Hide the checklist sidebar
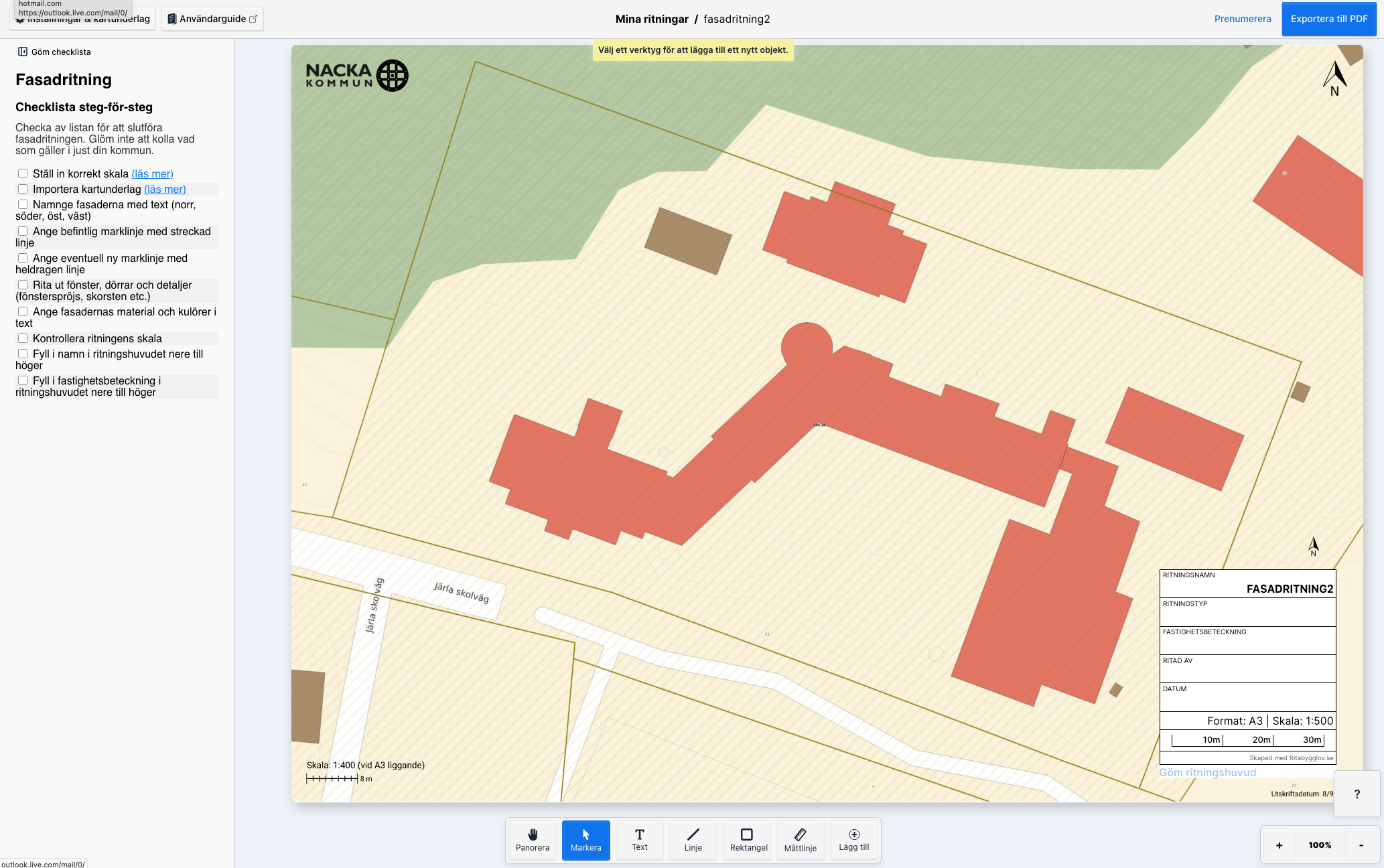Image resolution: width=1384 pixels, height=868 pixels. click(x=54, y=52)
